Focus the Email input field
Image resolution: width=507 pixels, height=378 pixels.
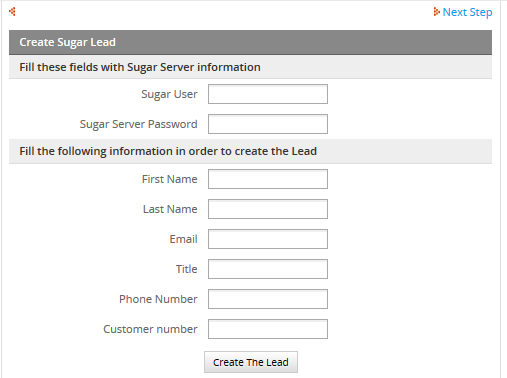coord(268,239)
